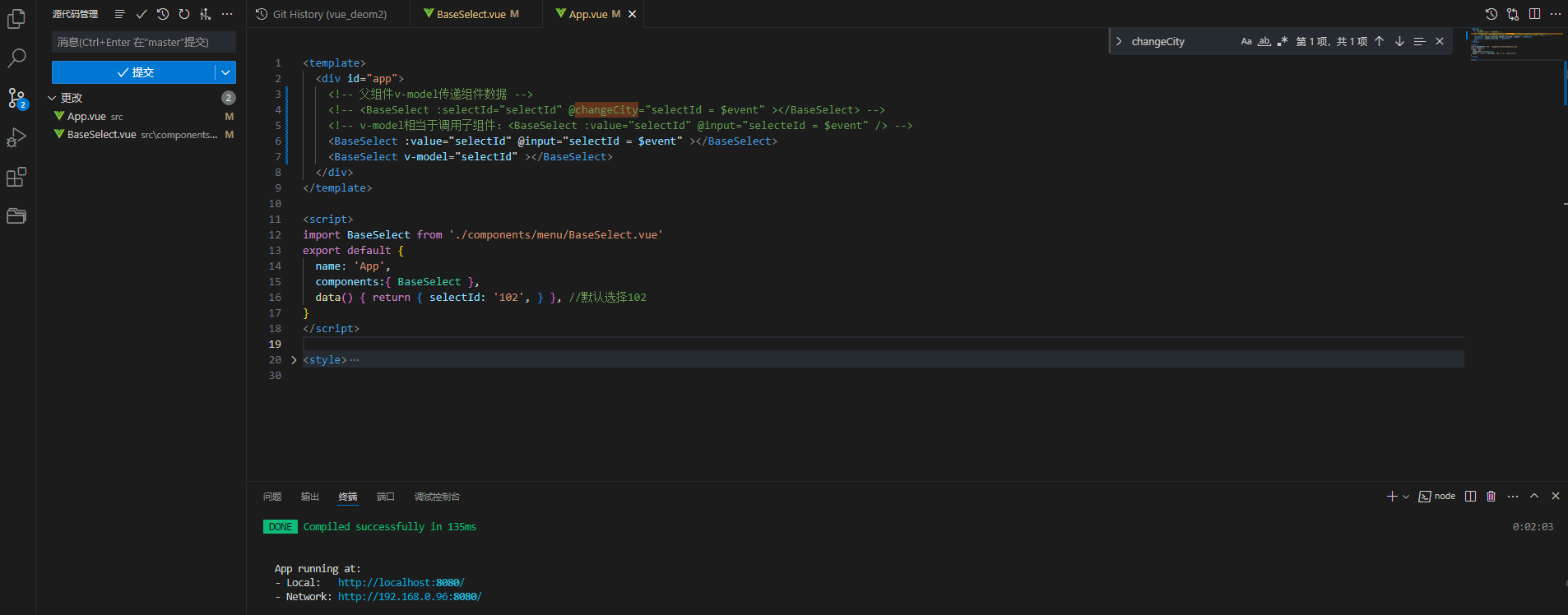Open the Explorer view in activity bar
This screenshot has width=1568, height=615.
coord(16,18)
